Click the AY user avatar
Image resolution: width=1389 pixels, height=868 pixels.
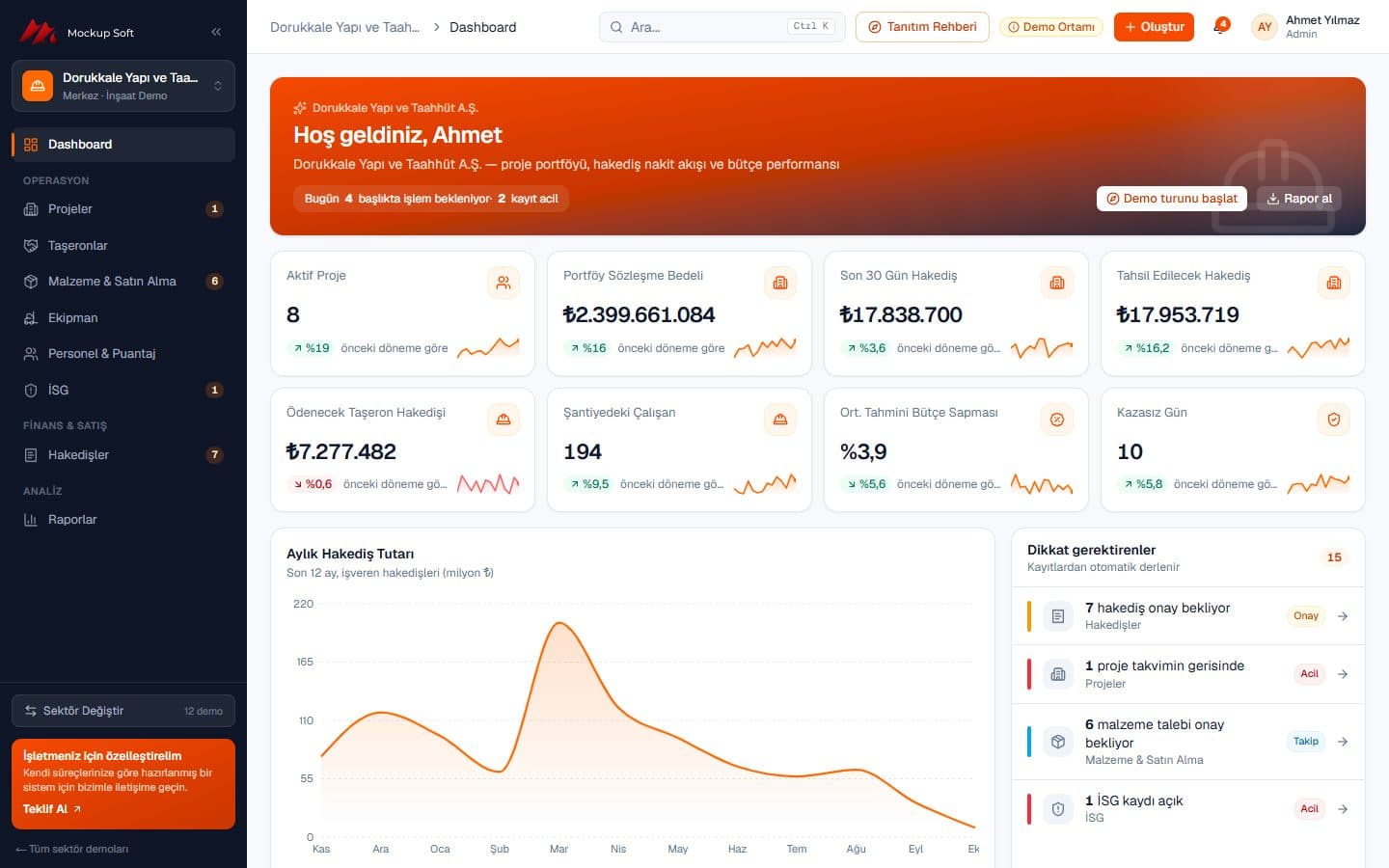pos(1265,27)
